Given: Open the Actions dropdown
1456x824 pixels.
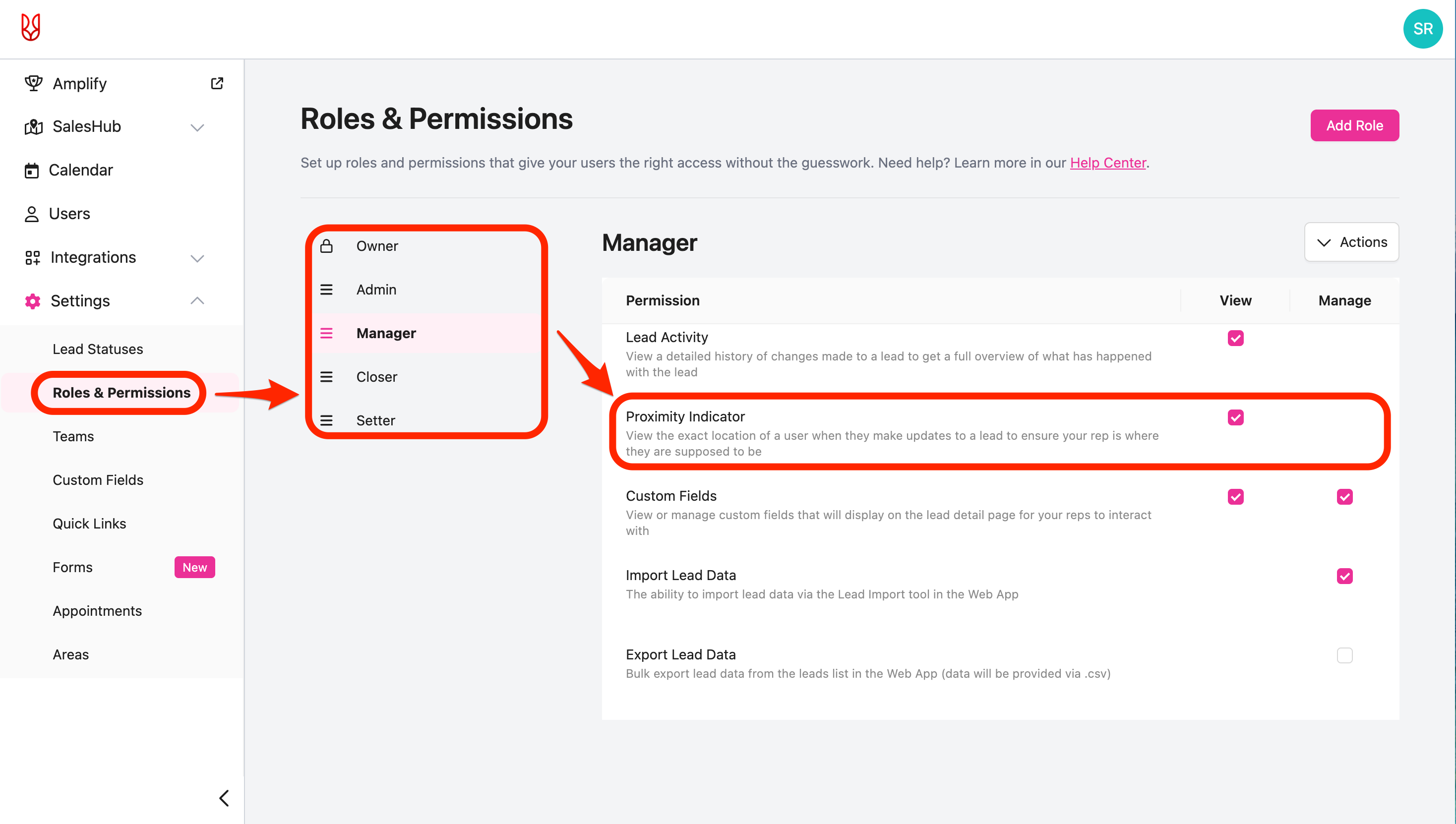Looking at the screenshot, I should click(1351, 242).
